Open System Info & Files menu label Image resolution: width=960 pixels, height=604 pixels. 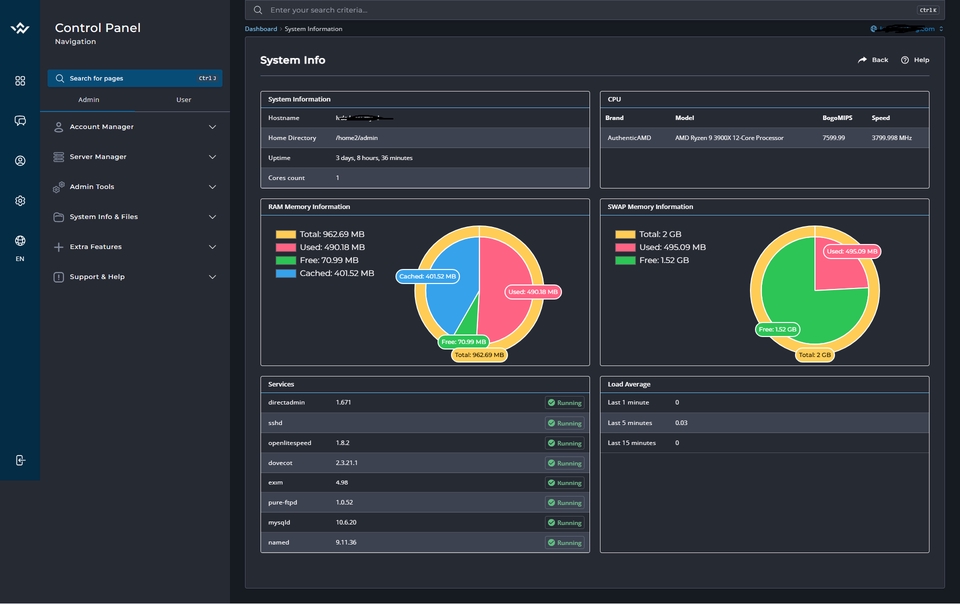click(x=103, y=217)
